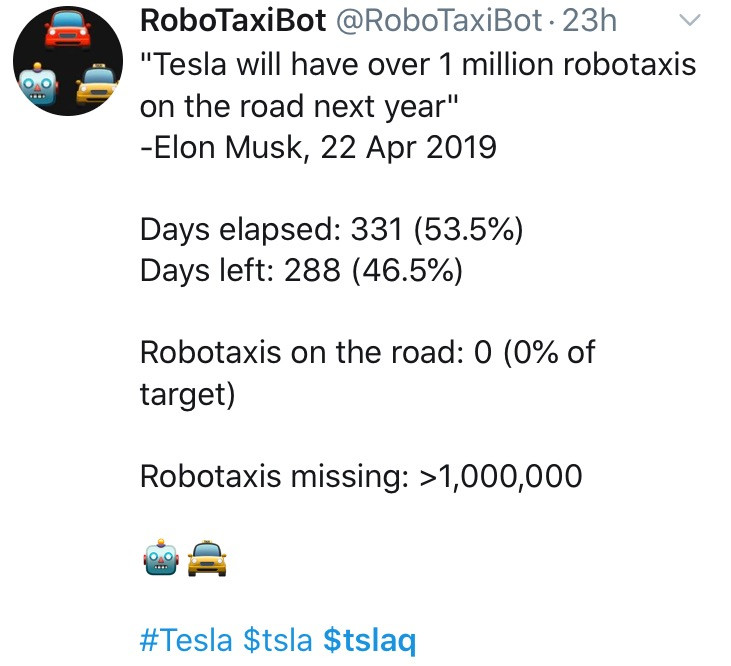The width and height of the screenshot is (731, 666).
Task: Open the #Tesla hashtag
Action: 186,639
